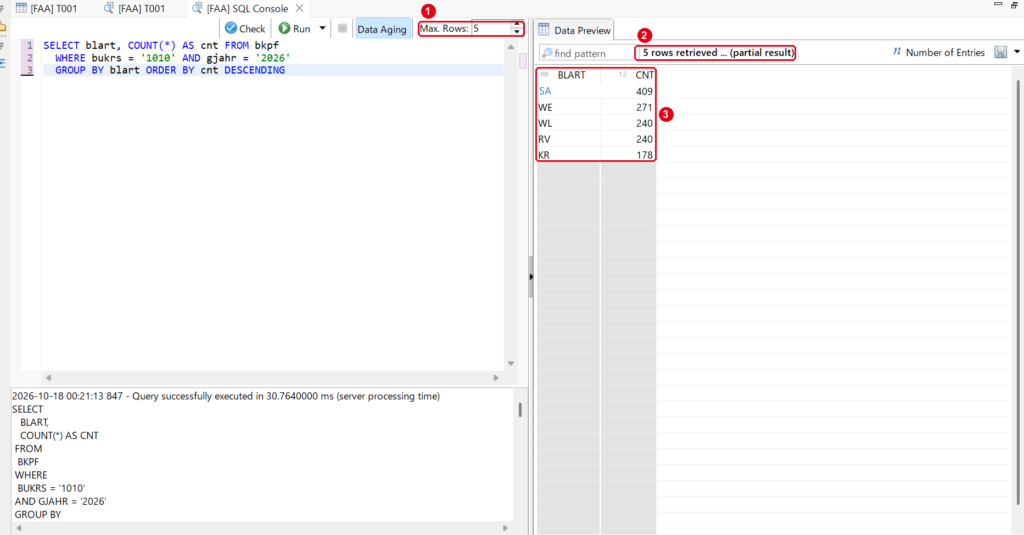Click the BLART column header

pyautogui.click(x=568, y=75)
